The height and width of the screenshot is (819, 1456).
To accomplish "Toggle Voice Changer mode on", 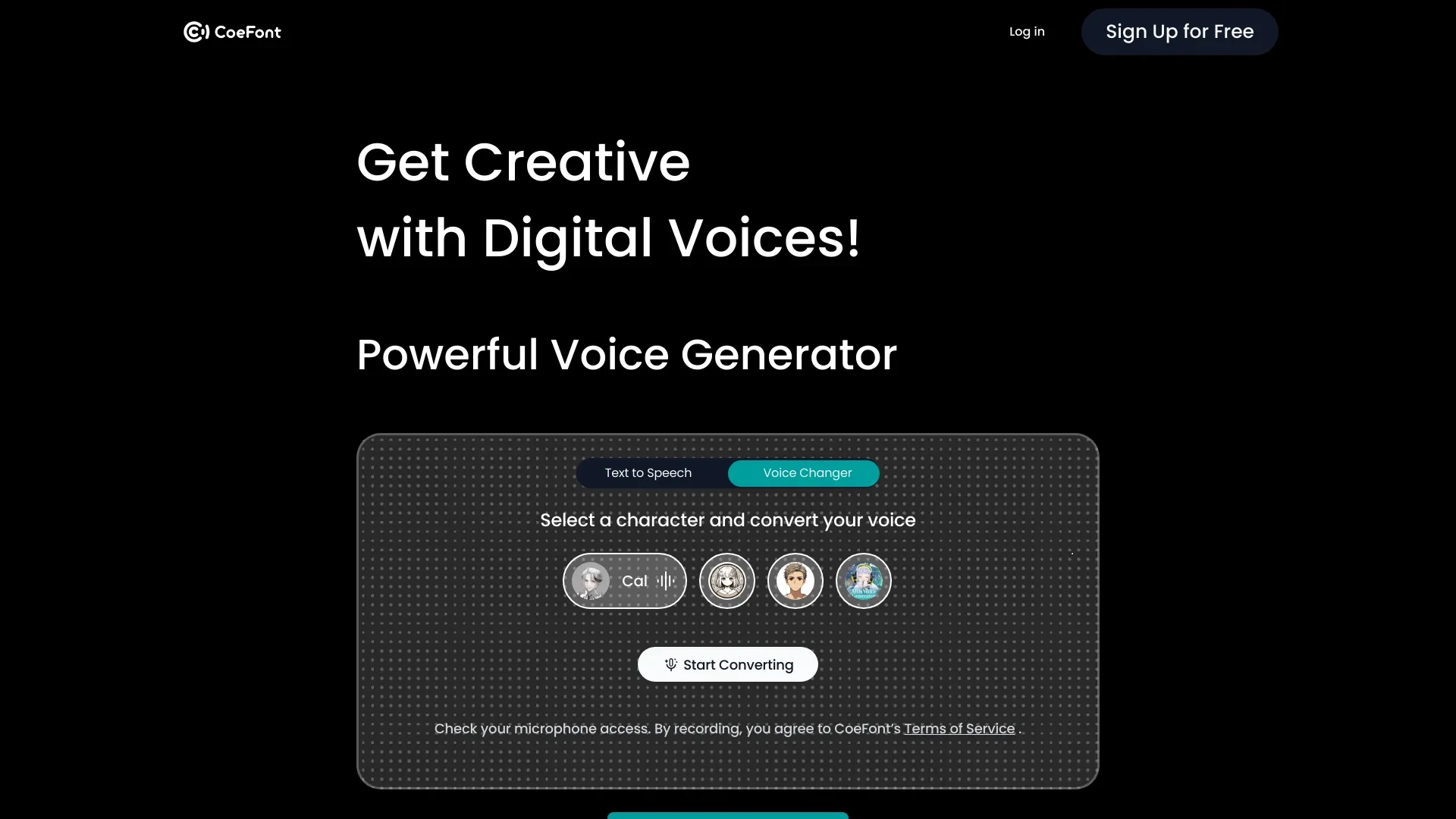I will pyautogui.click(x=807, y=473).
